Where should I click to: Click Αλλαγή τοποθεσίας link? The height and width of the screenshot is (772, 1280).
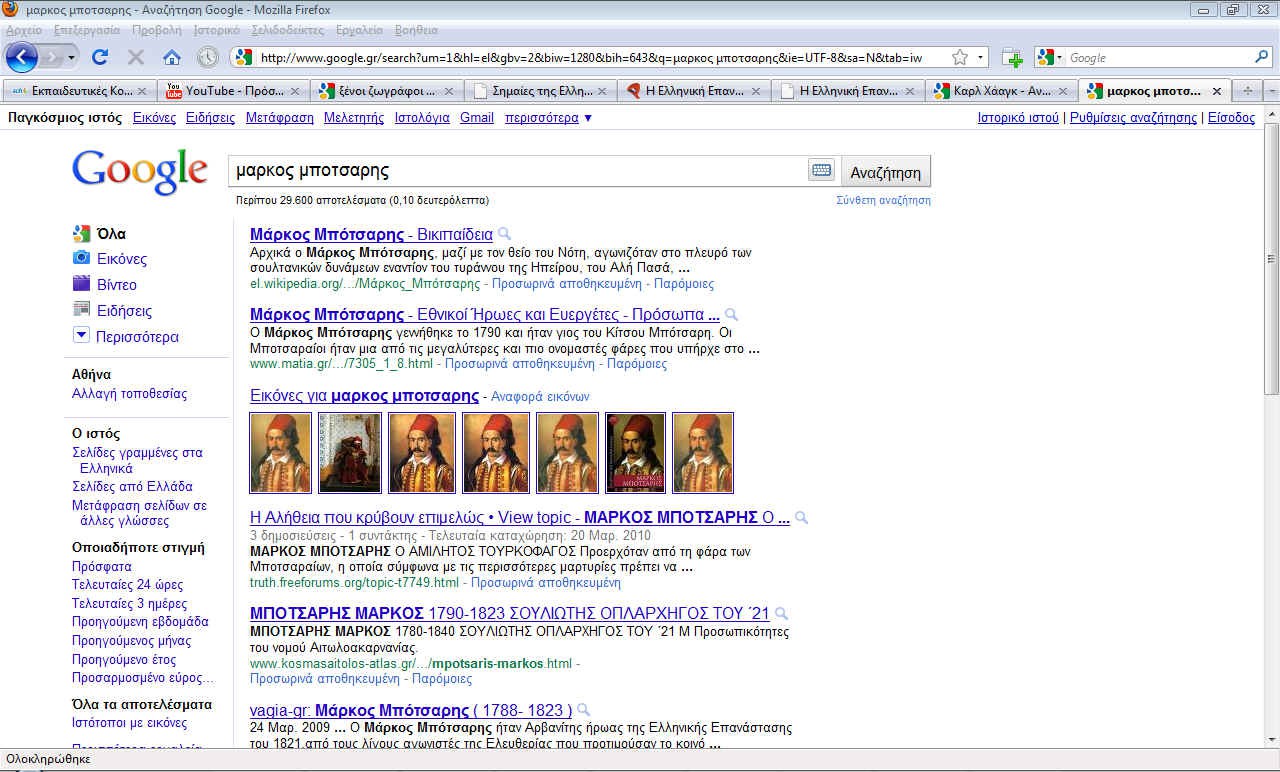129,394
